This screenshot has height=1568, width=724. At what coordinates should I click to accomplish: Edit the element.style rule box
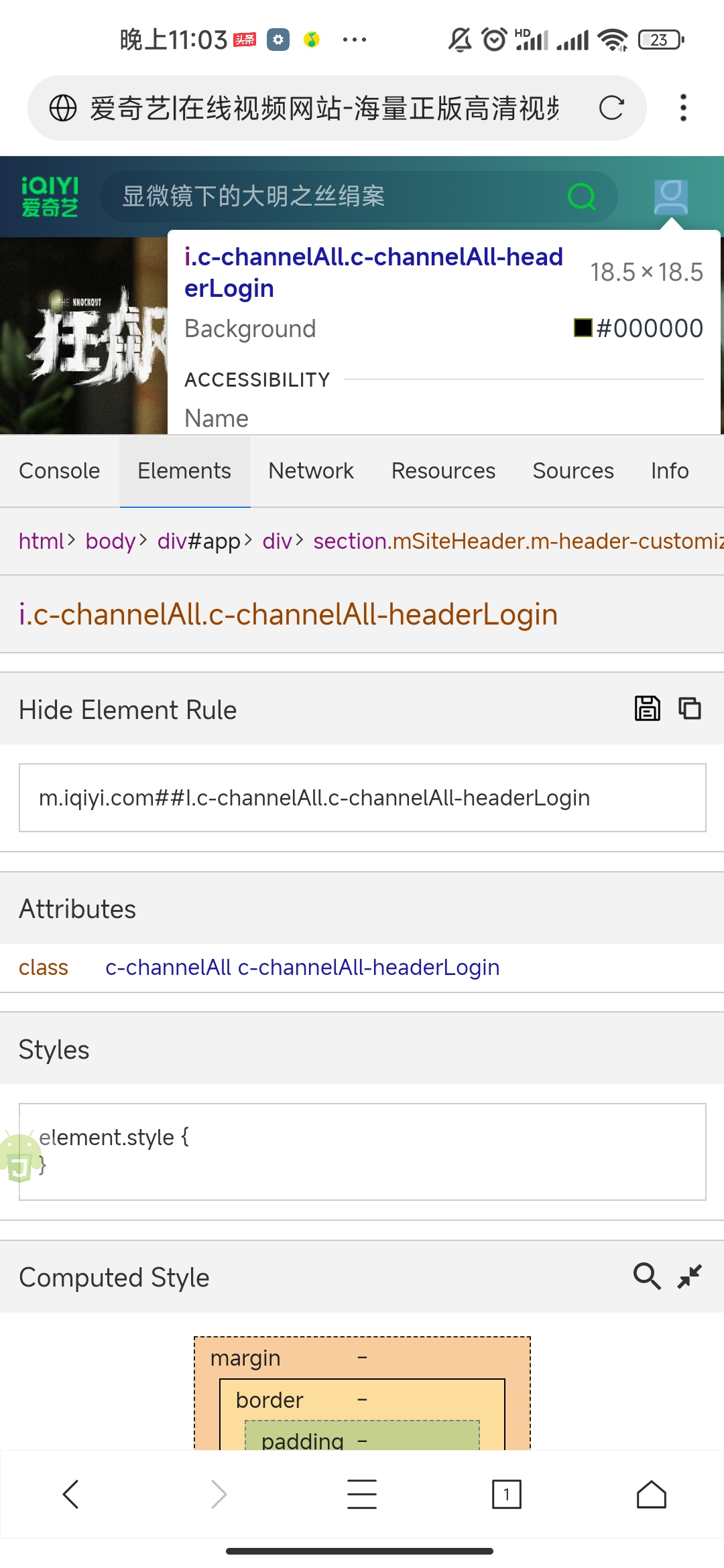point(362,1151)
